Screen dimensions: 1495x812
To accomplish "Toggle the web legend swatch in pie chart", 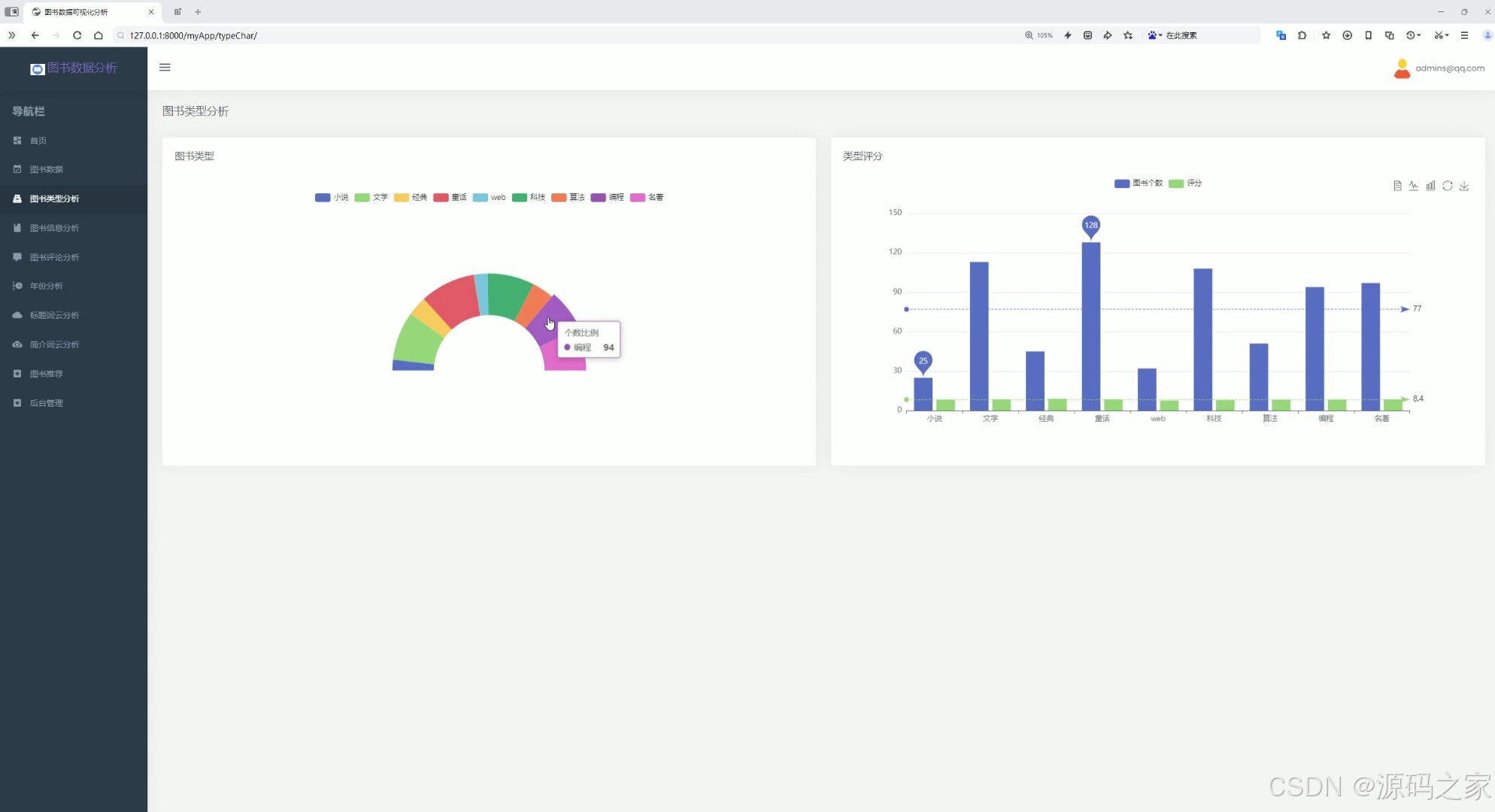I will [x=480, y=198].
